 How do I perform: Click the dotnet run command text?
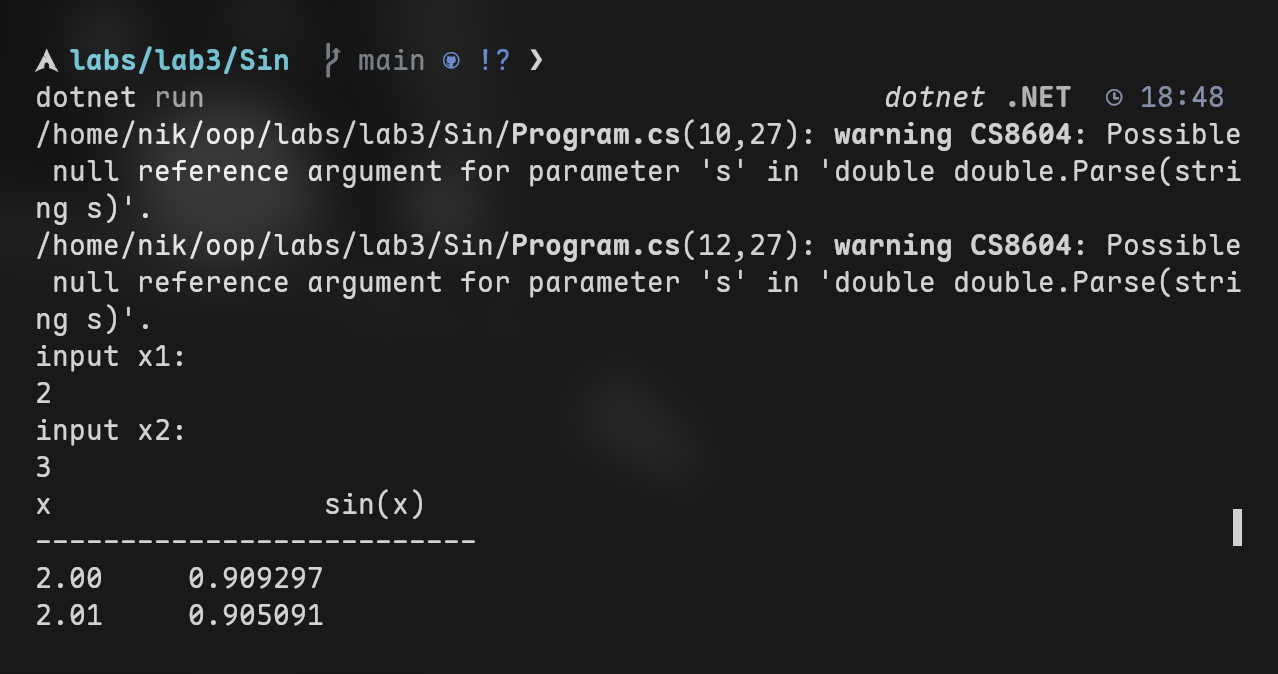(119, 98)
